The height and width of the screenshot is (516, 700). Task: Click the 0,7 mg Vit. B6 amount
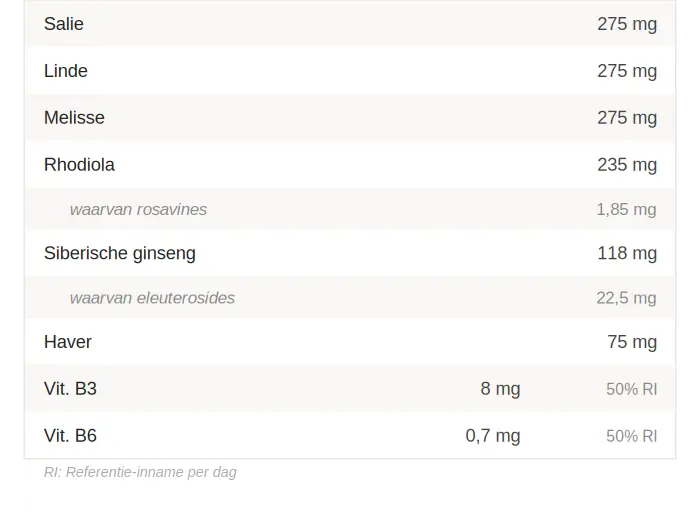click(x=493, y=436)
